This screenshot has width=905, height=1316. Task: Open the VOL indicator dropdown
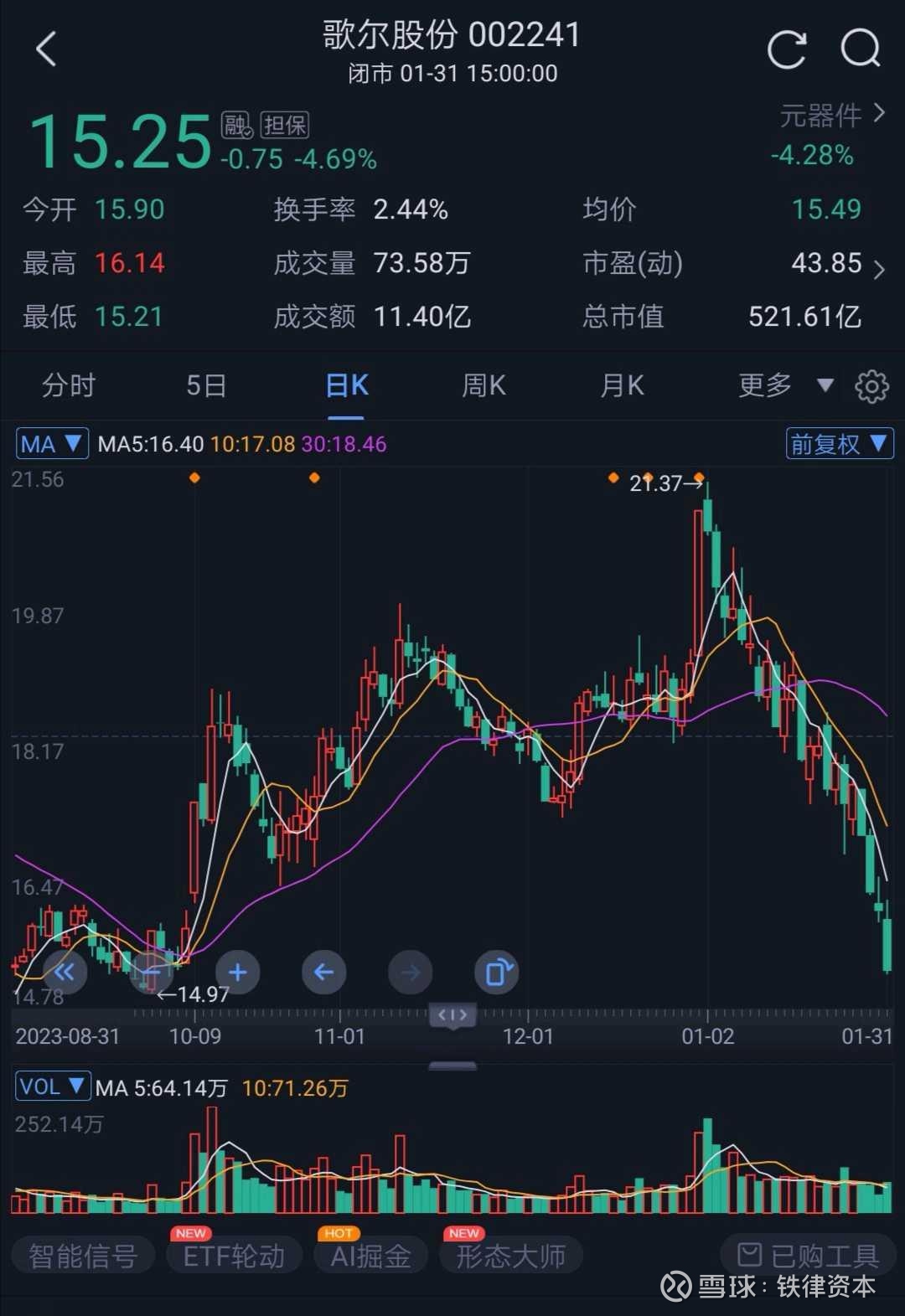pyautogui.click(x=52, y=1086)
